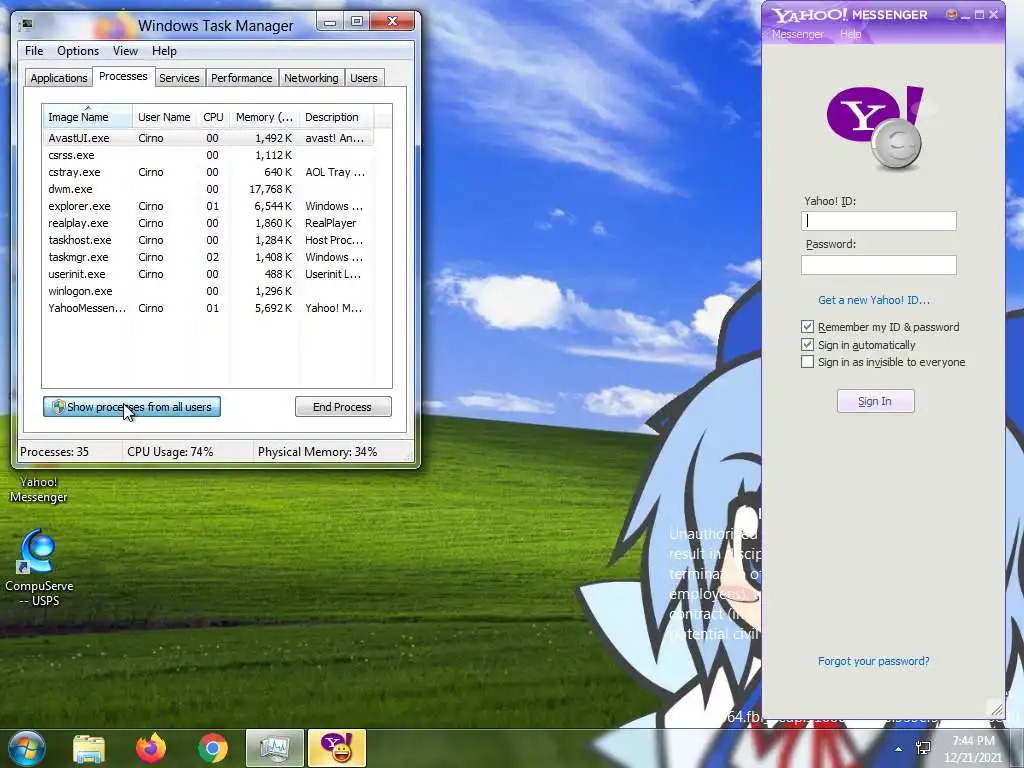Open the Windows Start orb
1024x768 pixels.
[x=26, y=748]
